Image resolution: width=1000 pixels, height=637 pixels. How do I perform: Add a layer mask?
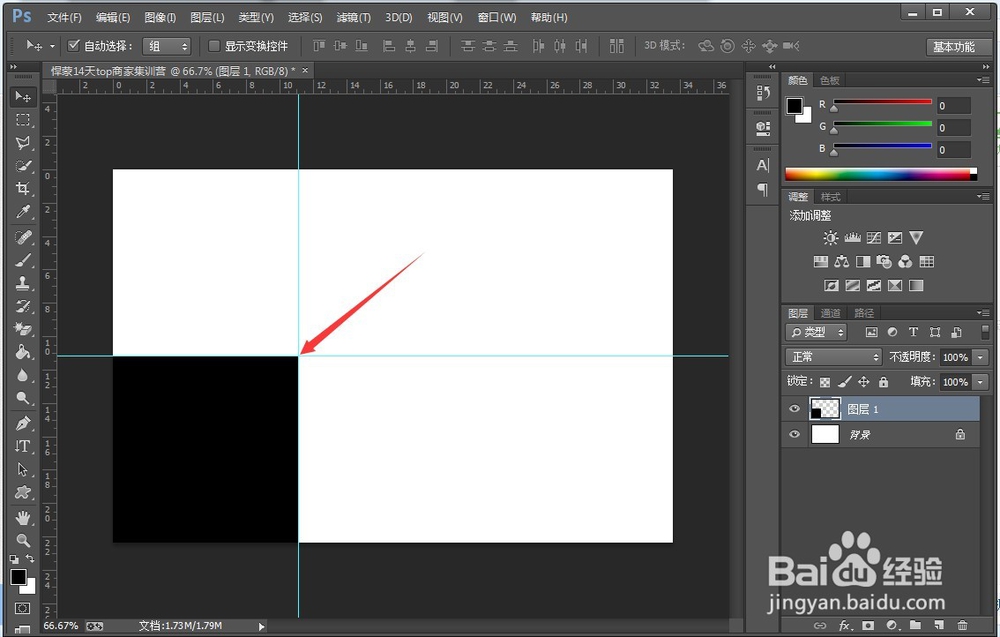coord(868,626)
